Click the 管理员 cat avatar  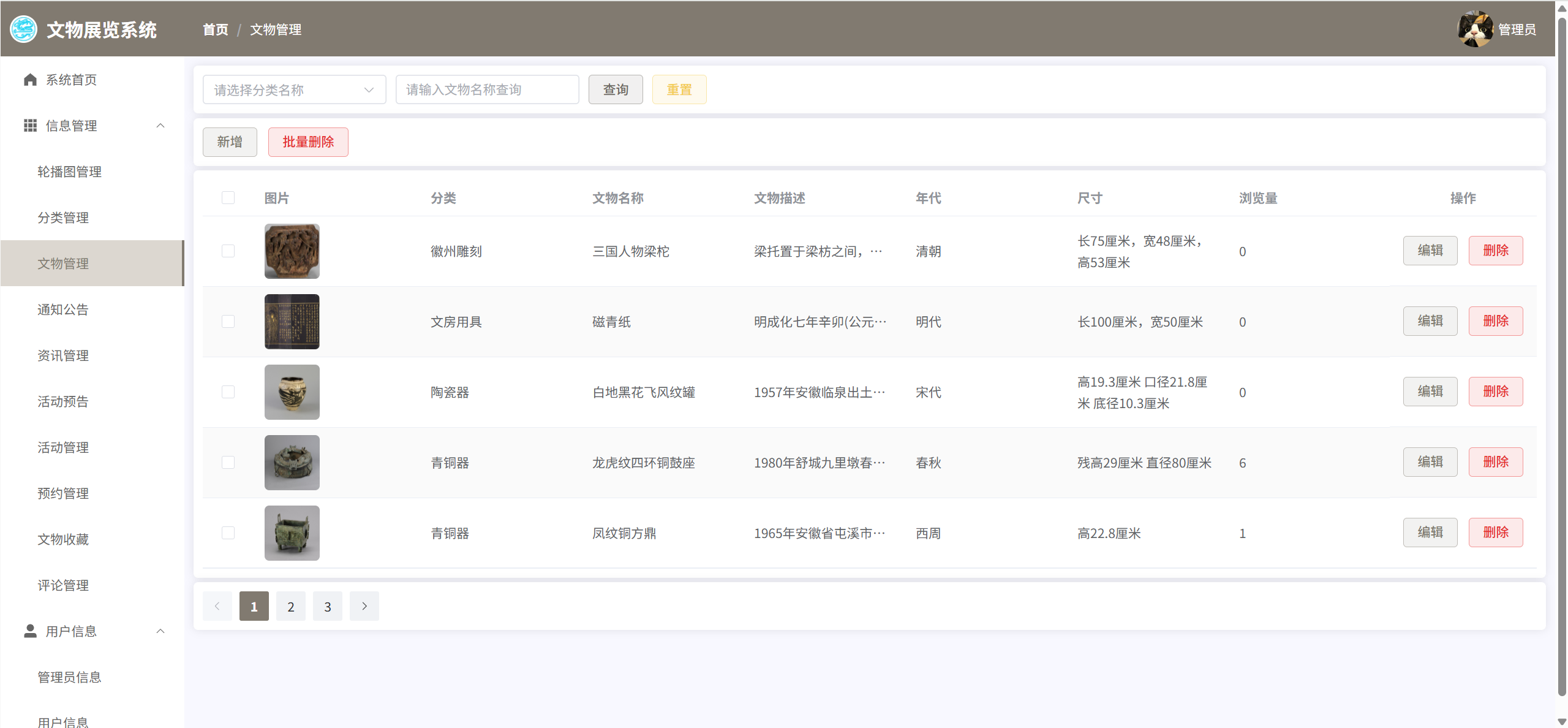(x=1475, y=29)
